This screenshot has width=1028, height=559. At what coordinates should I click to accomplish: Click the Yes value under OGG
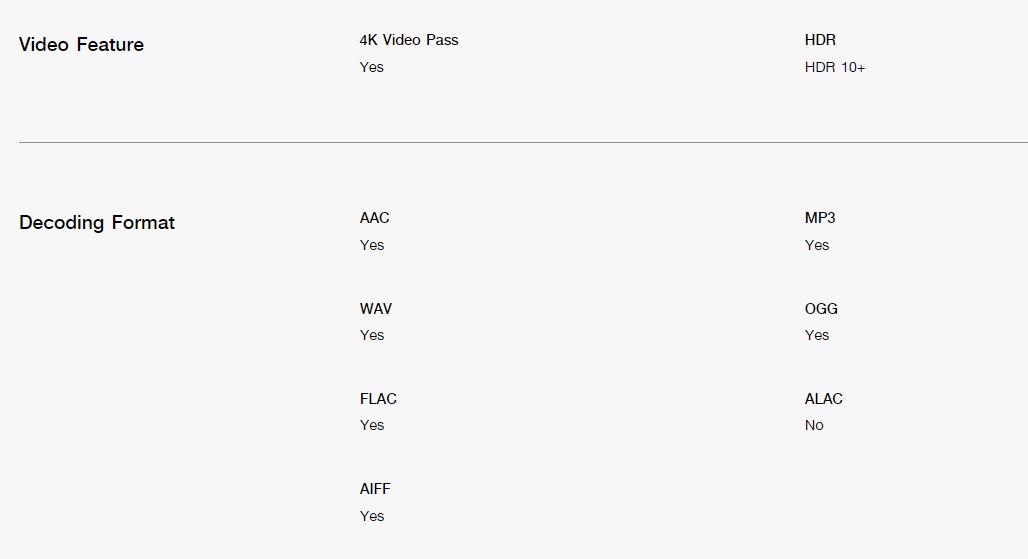pyautogui.click(x=817, y=335)
